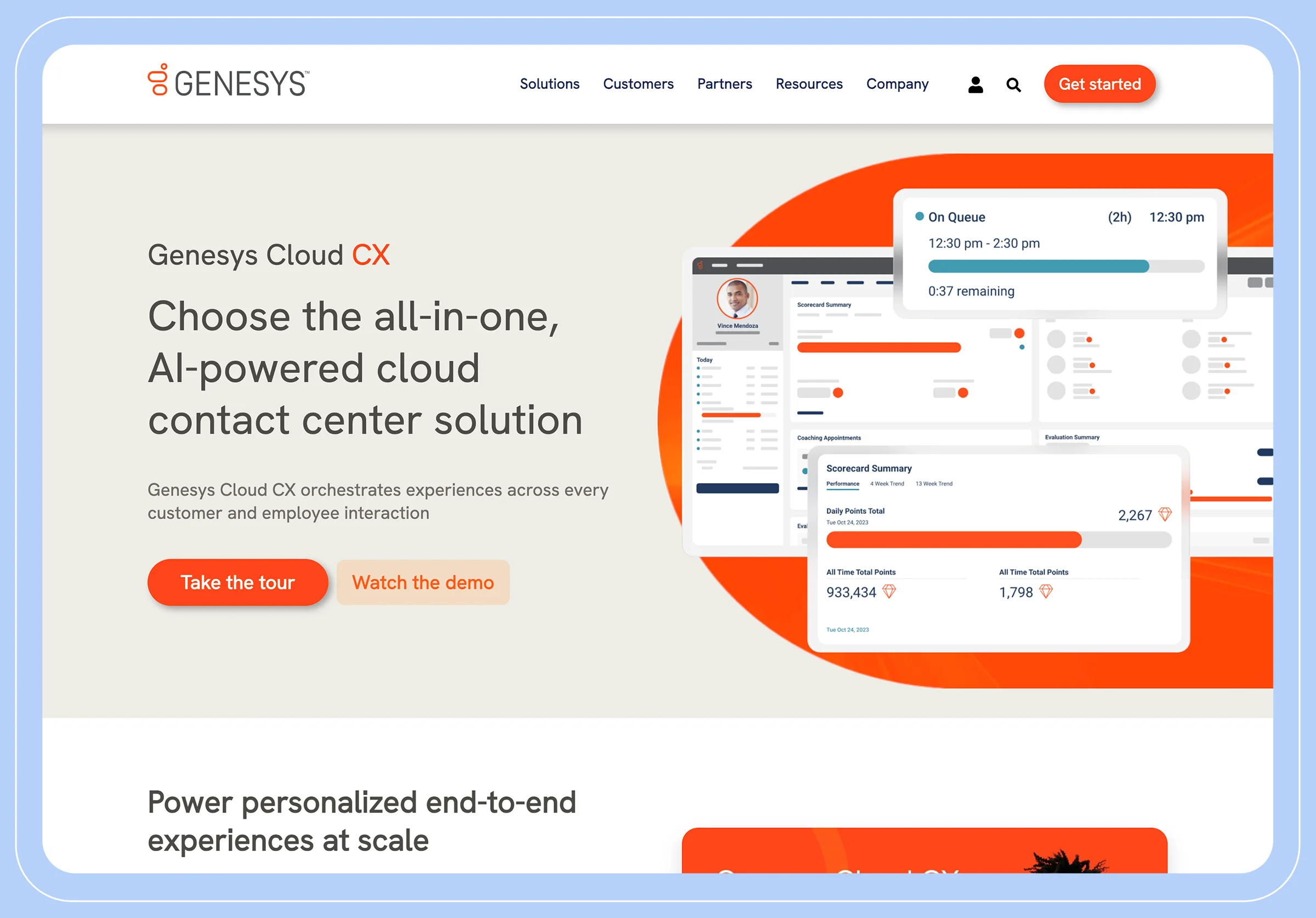
Task: Click the dark blue button in schedule panel
Action: point(736,489)
